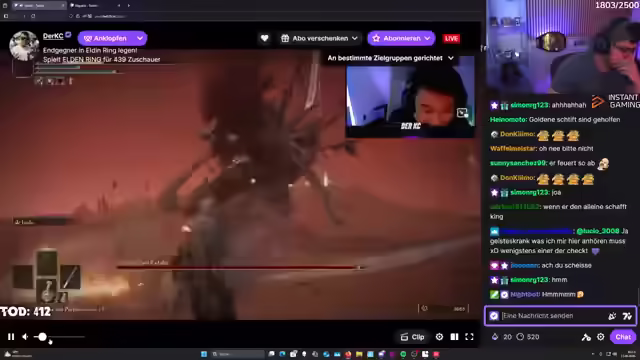Enter fullscreen mode in player

(x=469, y=337)
